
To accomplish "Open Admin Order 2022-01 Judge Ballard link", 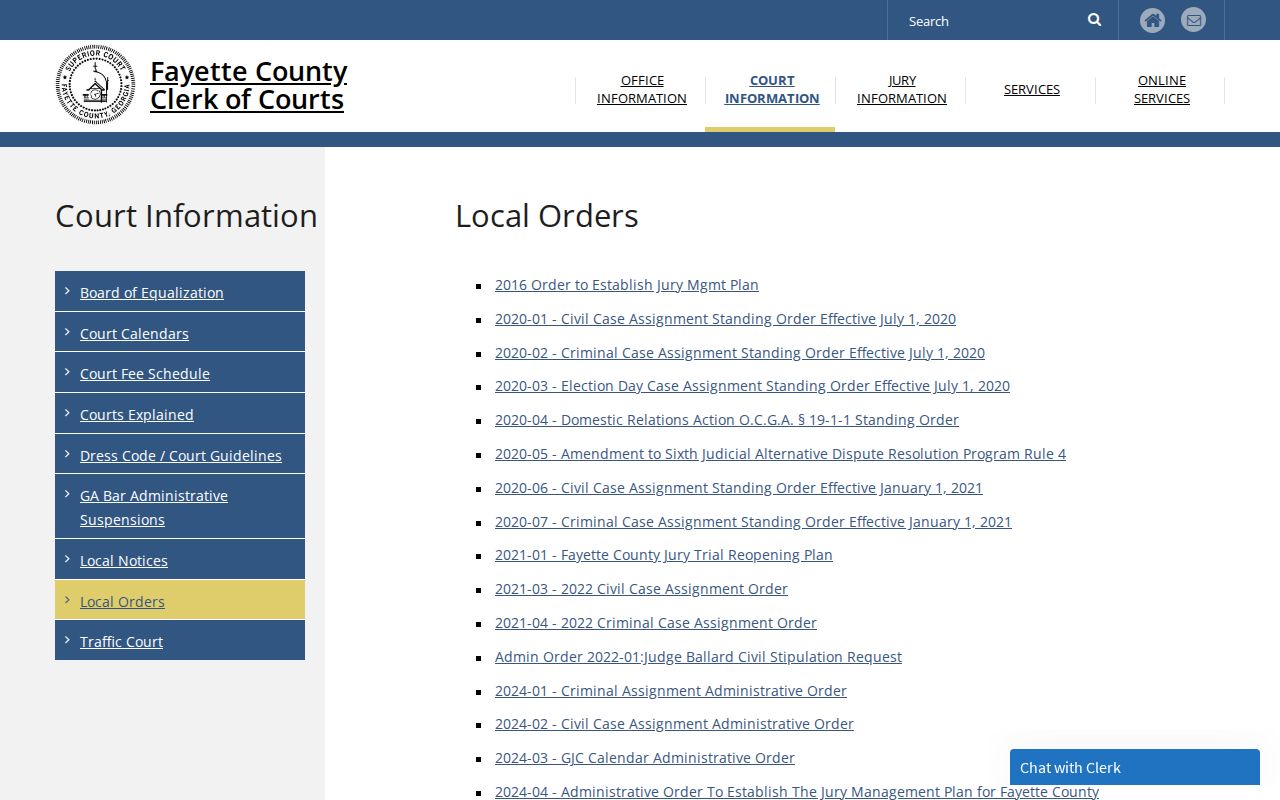I will tap(698, 657).
